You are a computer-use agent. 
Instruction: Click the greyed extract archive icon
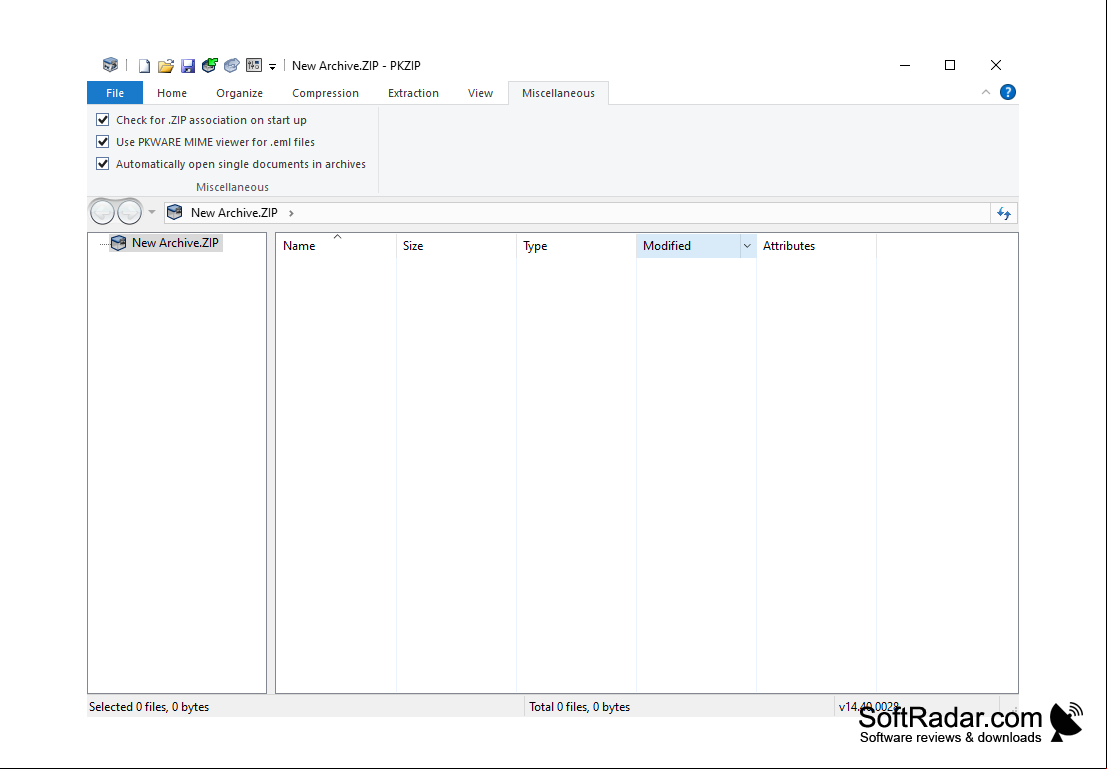point(232,66)
